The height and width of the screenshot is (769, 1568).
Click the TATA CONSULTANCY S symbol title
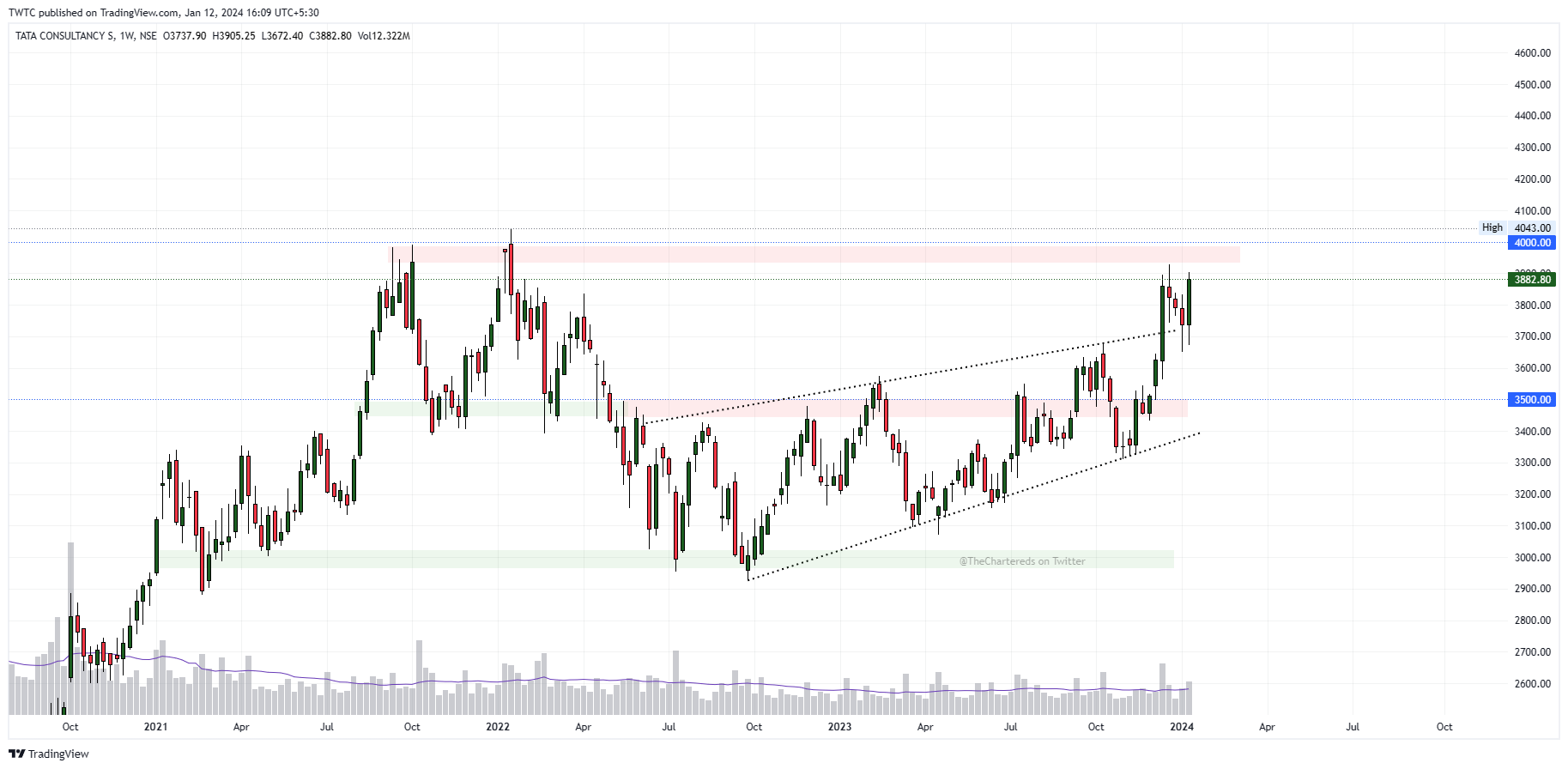tap(64, 36)
